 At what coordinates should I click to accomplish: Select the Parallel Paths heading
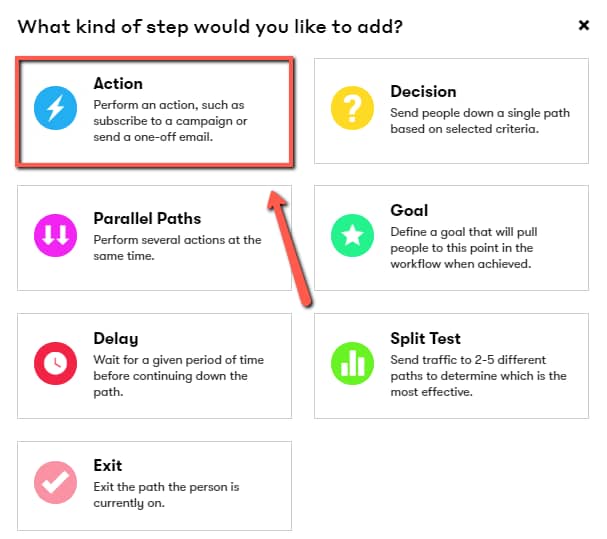click(147, 218)
